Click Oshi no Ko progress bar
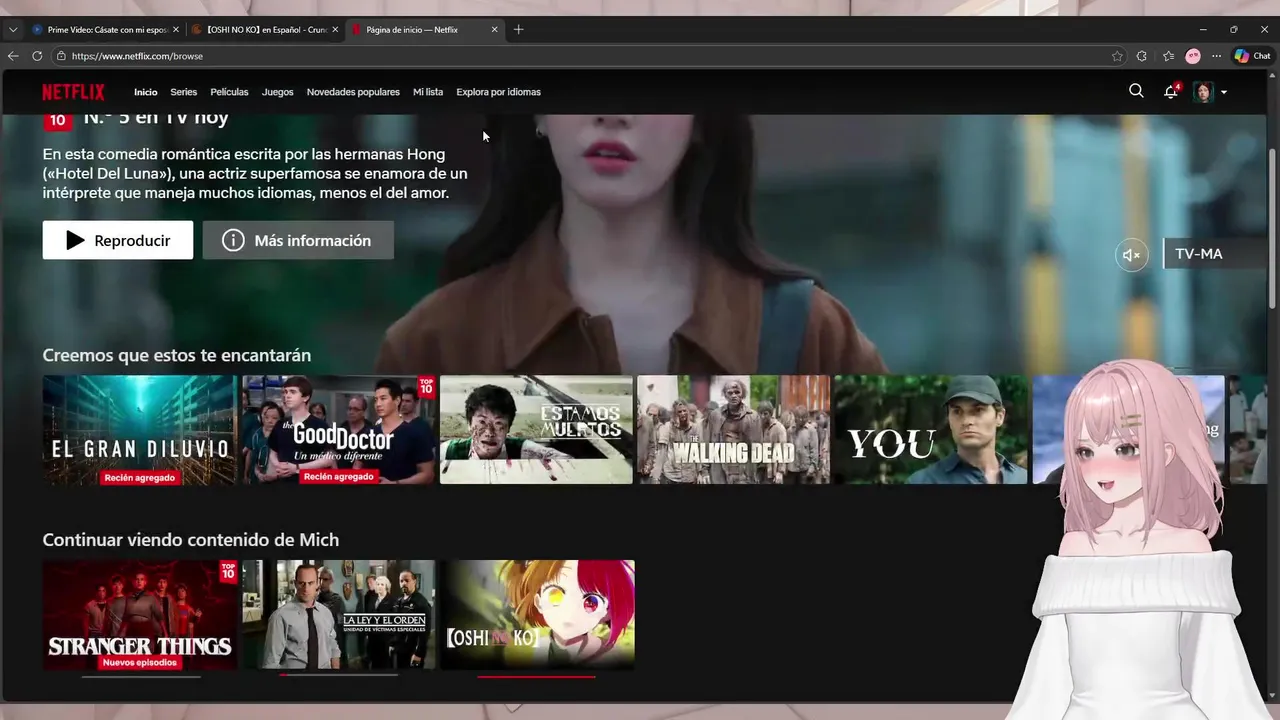Viewport: 1280px width, 720px height. 537,677
